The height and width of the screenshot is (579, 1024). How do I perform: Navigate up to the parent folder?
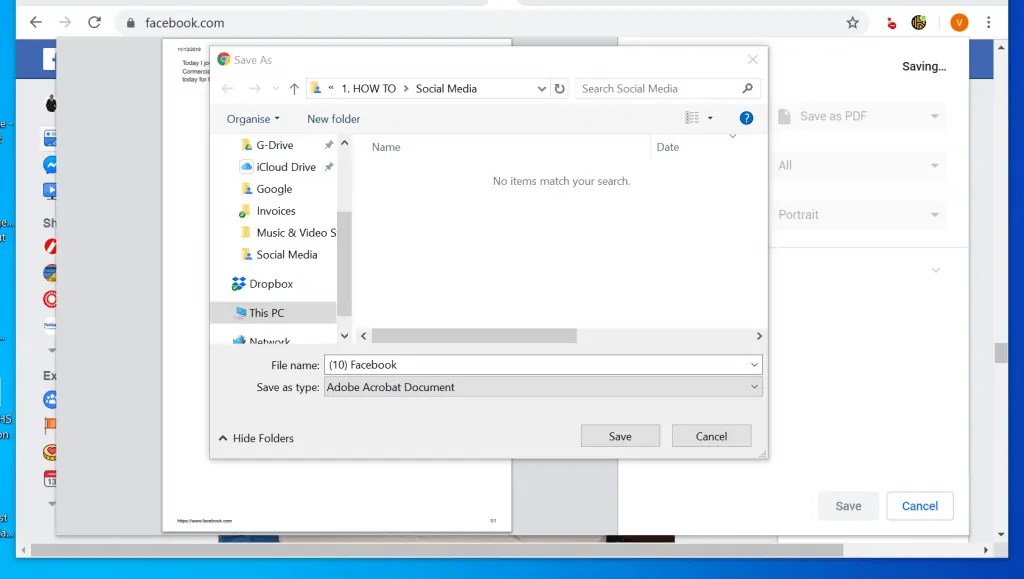[x=292, y=88]
